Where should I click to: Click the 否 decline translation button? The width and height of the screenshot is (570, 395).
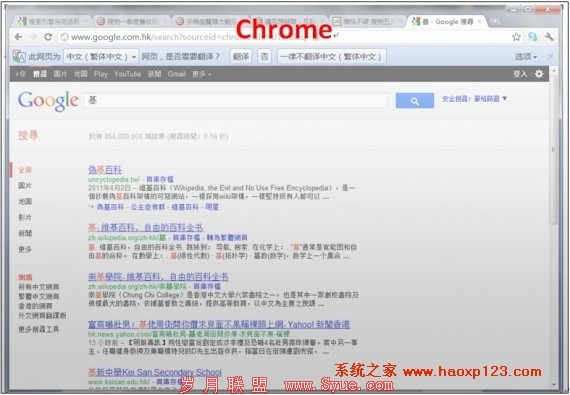(264, 57)
